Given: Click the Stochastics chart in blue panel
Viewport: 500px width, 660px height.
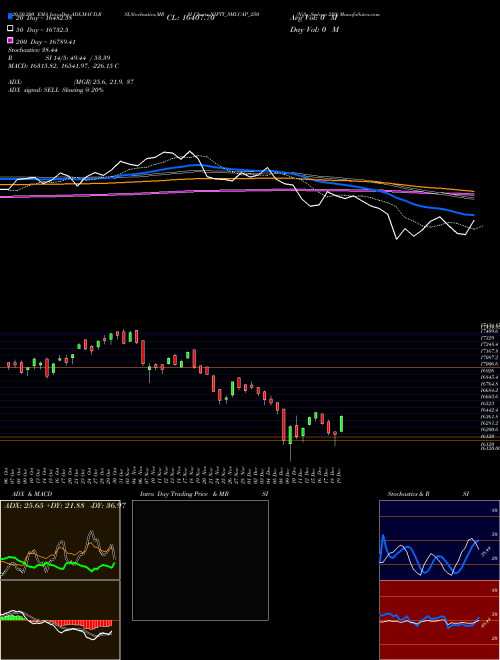Looking at the screenshot, I should point(439,540).
